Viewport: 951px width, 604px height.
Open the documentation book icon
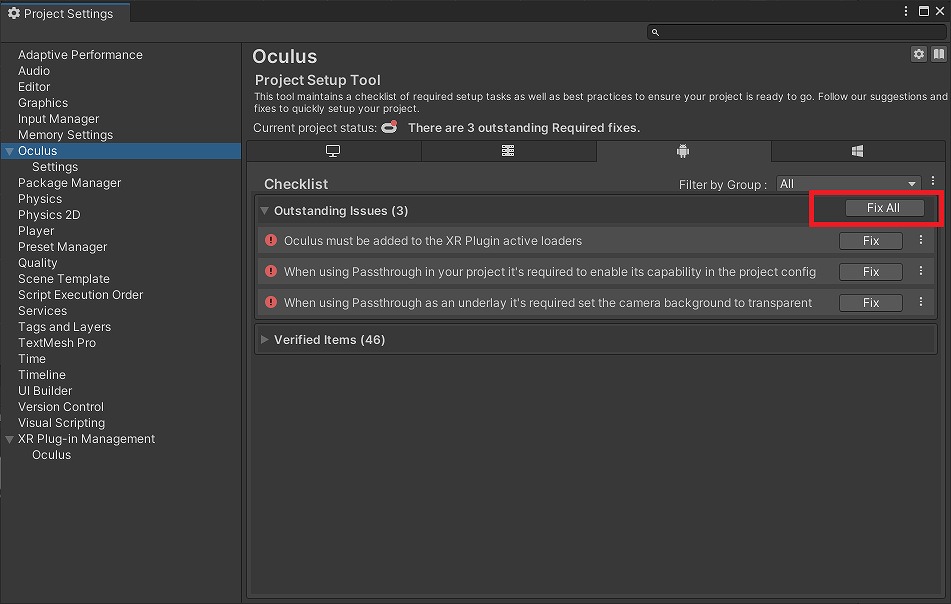click(x=938, y=54)
